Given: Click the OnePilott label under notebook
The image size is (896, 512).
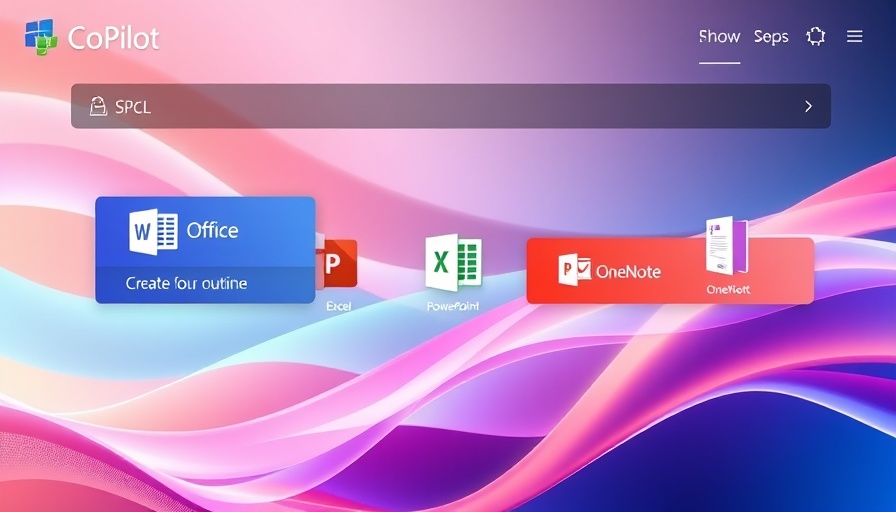Looking at the screenshot, I should (x=728, y=289).
